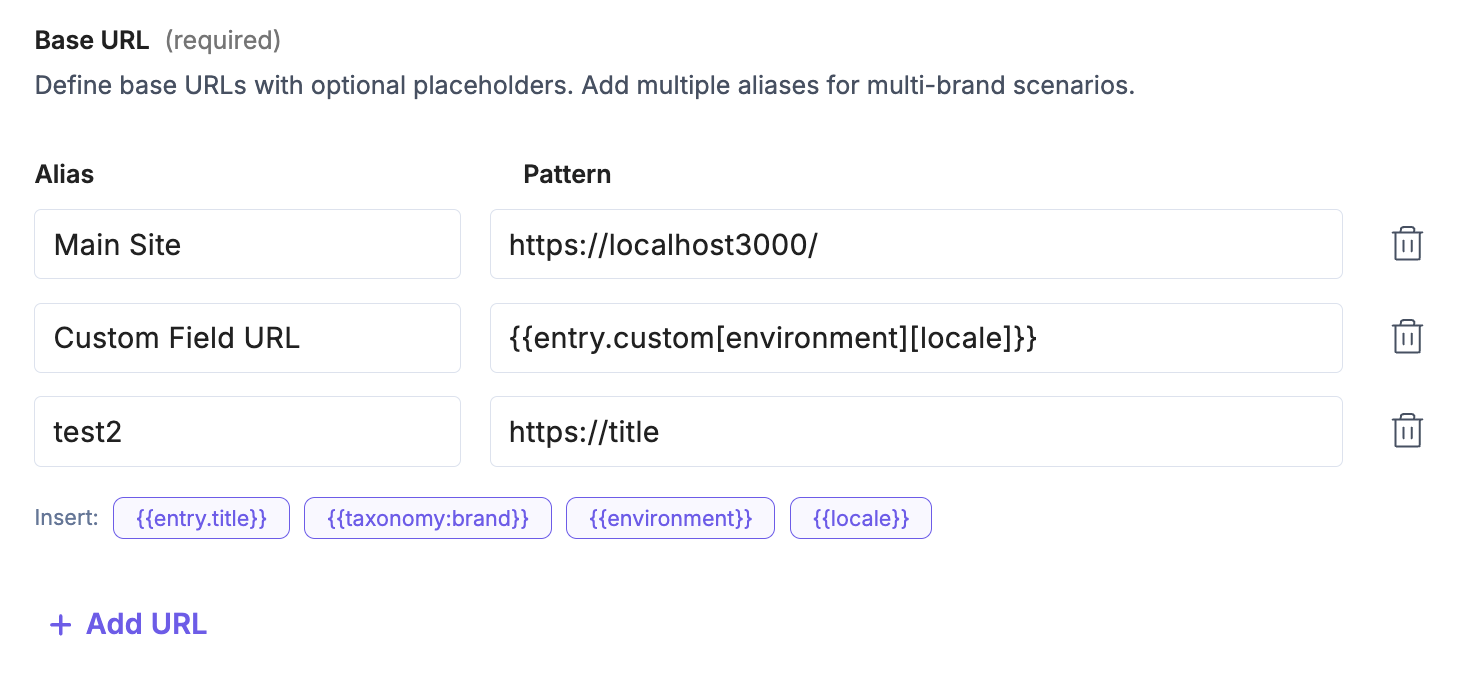1470x676 pixels.
Task: Click the Alias column header
Action: coord(64,174)
